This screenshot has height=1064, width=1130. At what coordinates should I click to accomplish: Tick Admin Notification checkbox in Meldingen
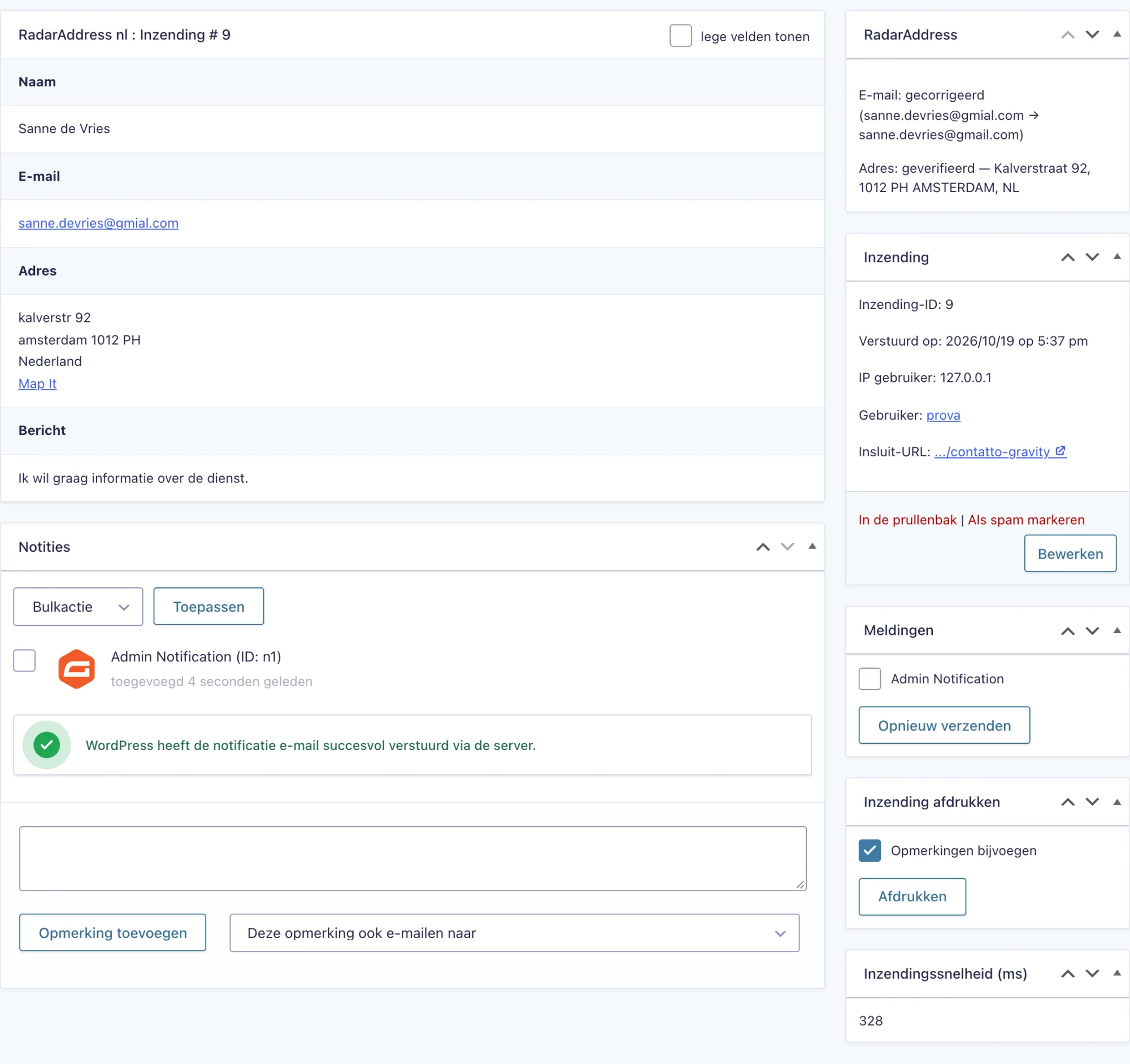tap(869, 679)
